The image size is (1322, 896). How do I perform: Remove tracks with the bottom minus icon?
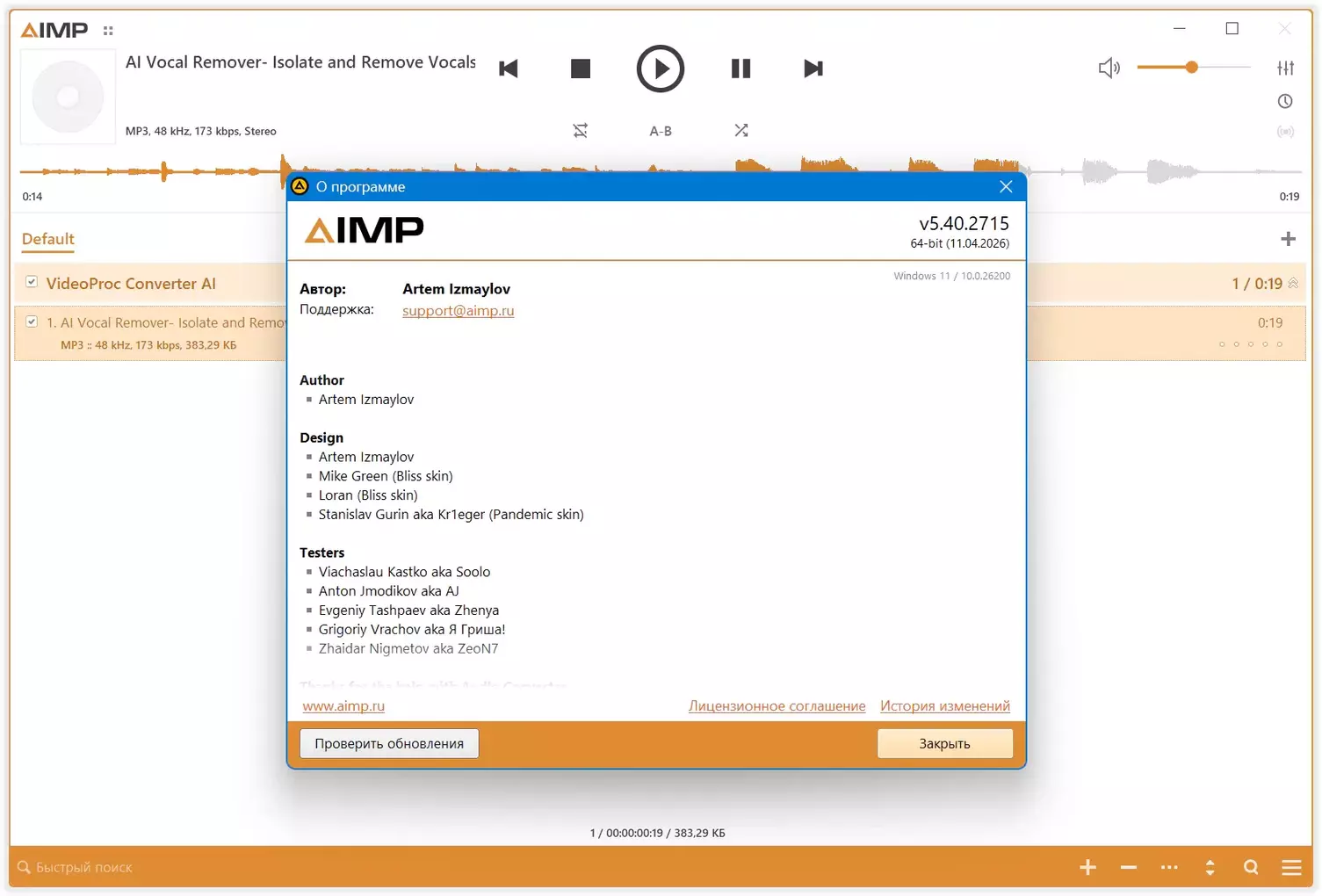1129,868
